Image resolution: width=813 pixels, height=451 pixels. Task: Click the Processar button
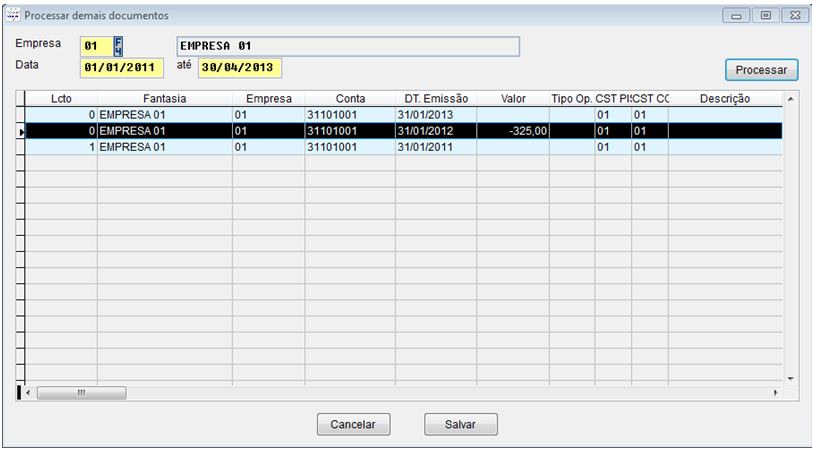click(761, 70)
